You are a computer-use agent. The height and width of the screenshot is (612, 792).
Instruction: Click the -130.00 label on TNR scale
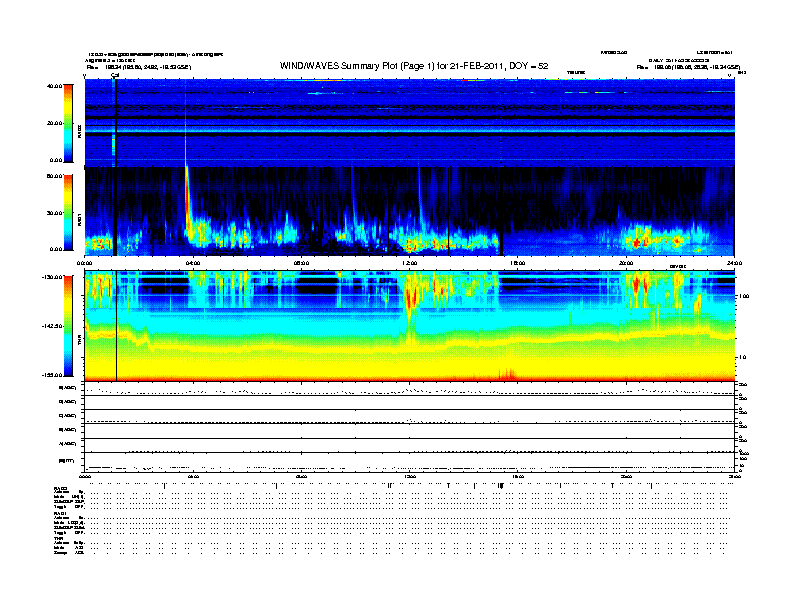[52, 277]
